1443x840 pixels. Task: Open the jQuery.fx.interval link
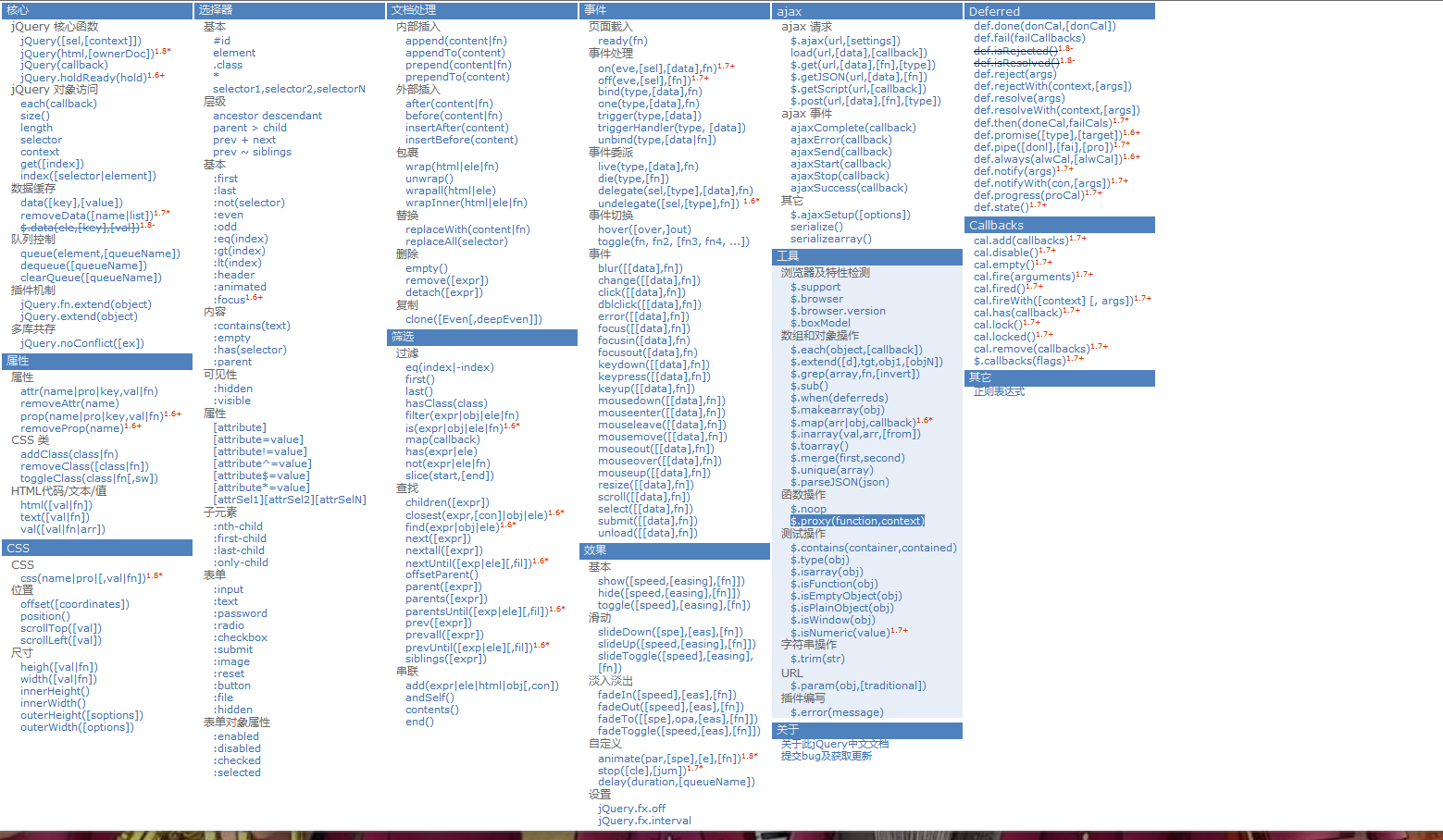pos(644,821)
